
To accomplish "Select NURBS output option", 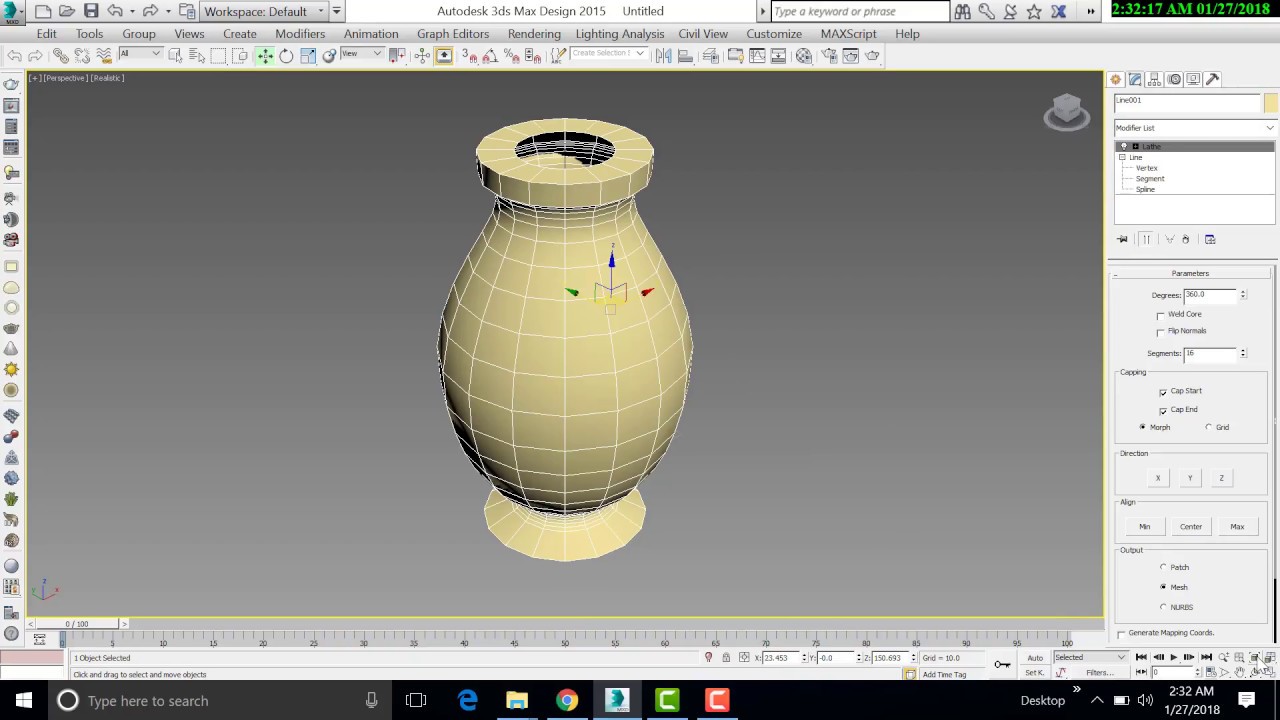I will 1163,608.
